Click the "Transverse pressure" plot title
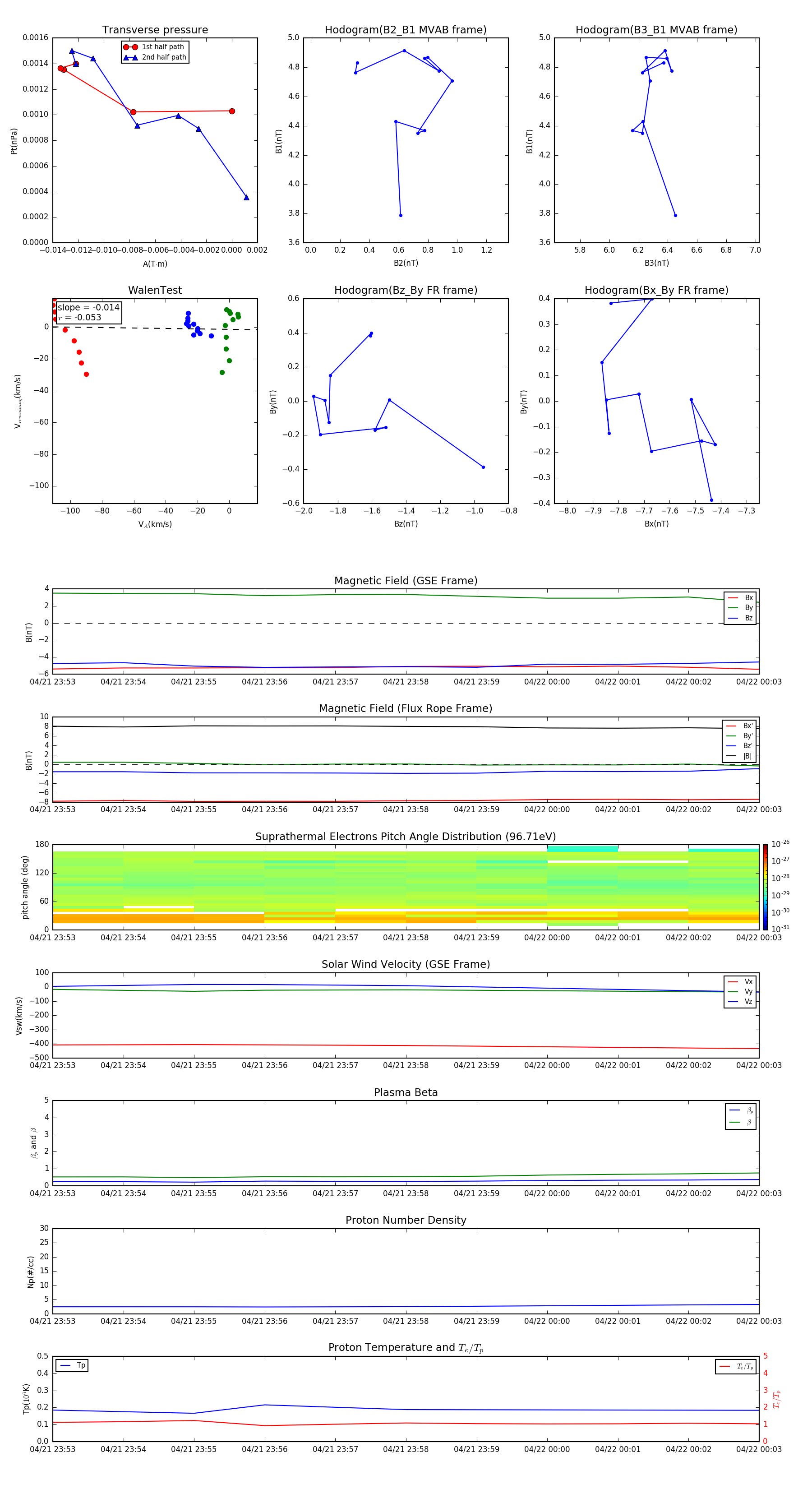Image resolution: width=812 pixels, height=1489 pixels. 155,29
